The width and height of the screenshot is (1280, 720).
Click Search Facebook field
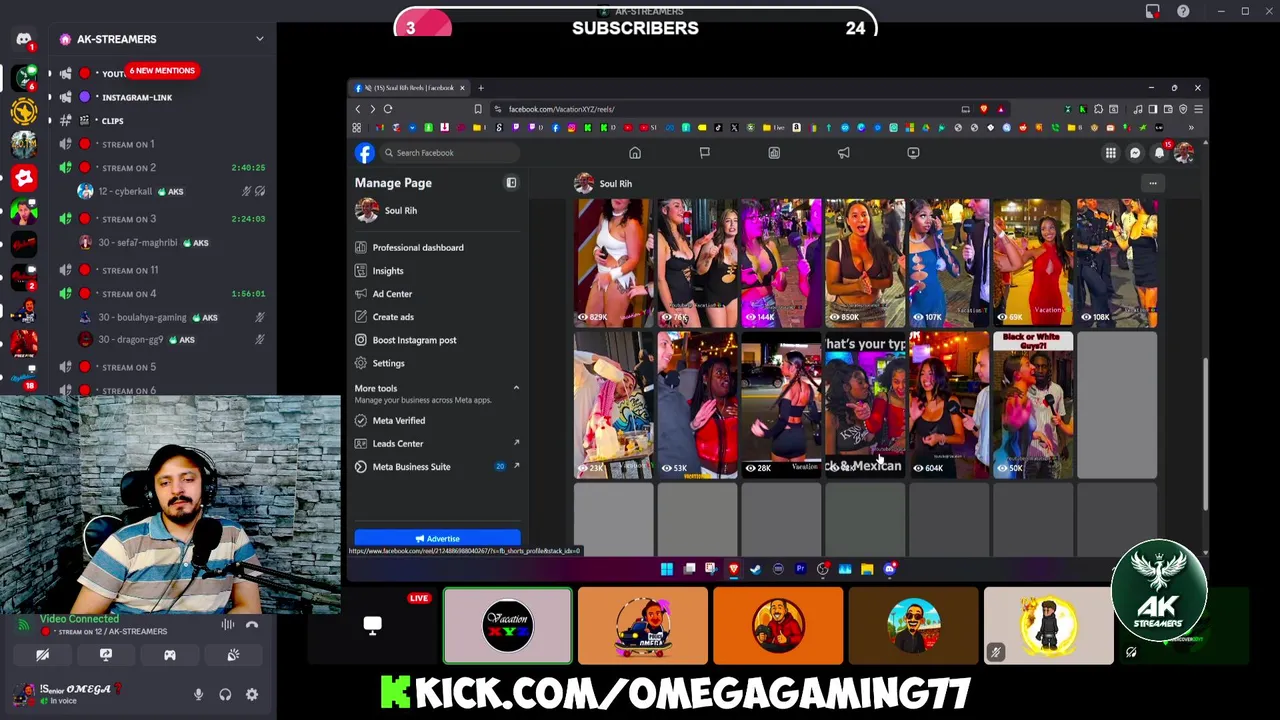tap(449, 153)
